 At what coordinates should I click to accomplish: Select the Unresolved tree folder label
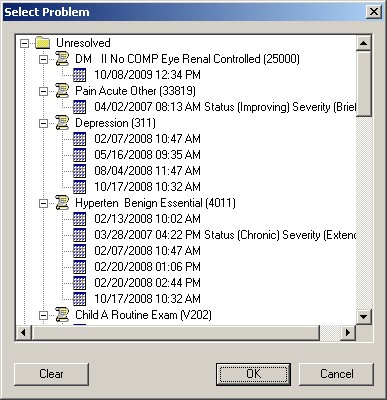tap(83, 43)
